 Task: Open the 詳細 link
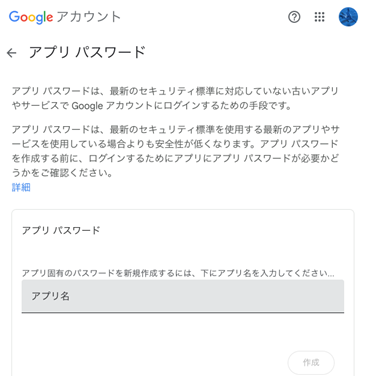21,187
